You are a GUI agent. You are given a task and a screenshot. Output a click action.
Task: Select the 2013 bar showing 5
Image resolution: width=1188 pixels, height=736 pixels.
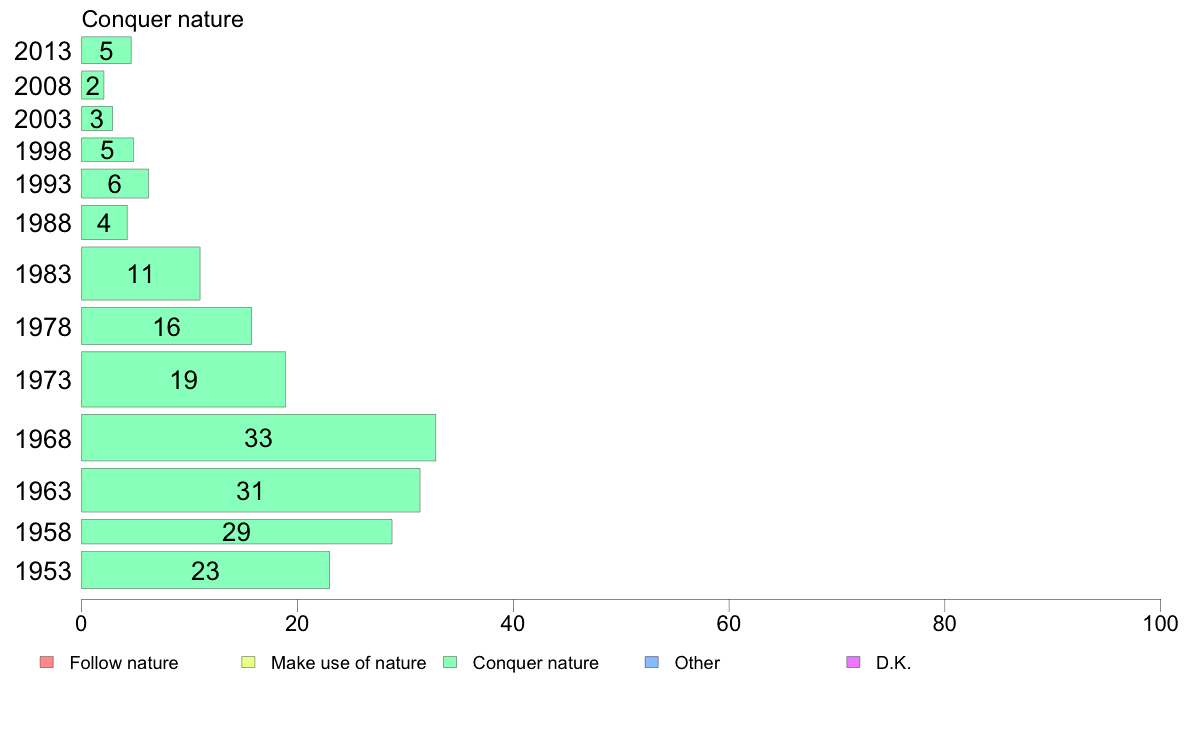click(106, 50)
